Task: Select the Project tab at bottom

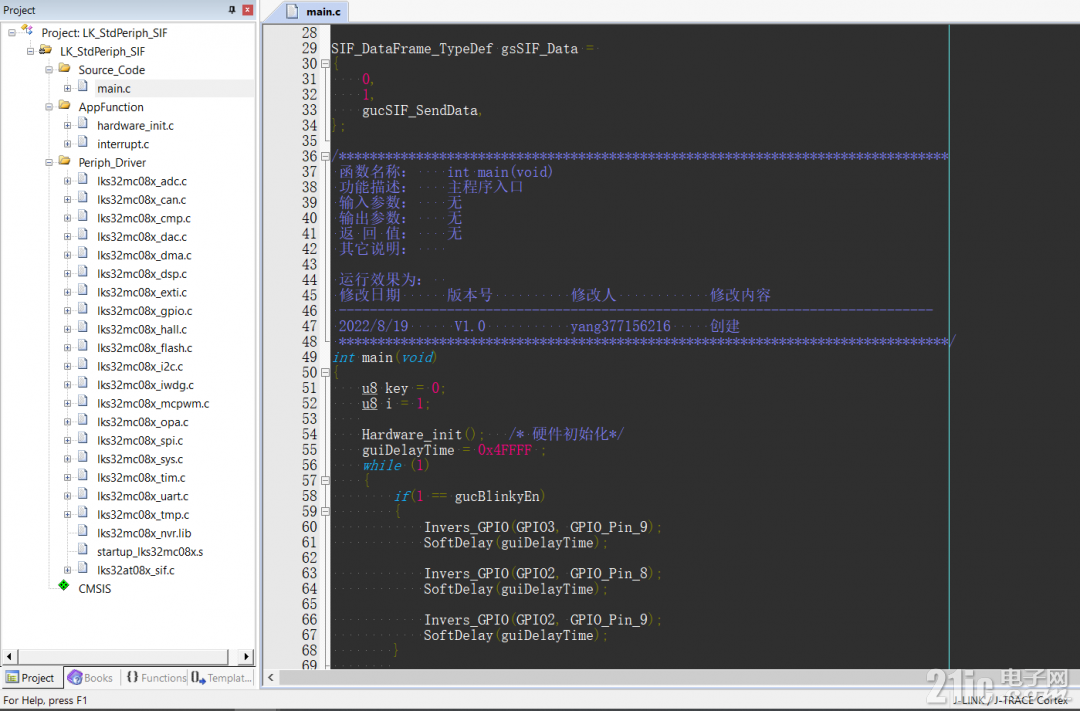Action: (x=31, y=678)
